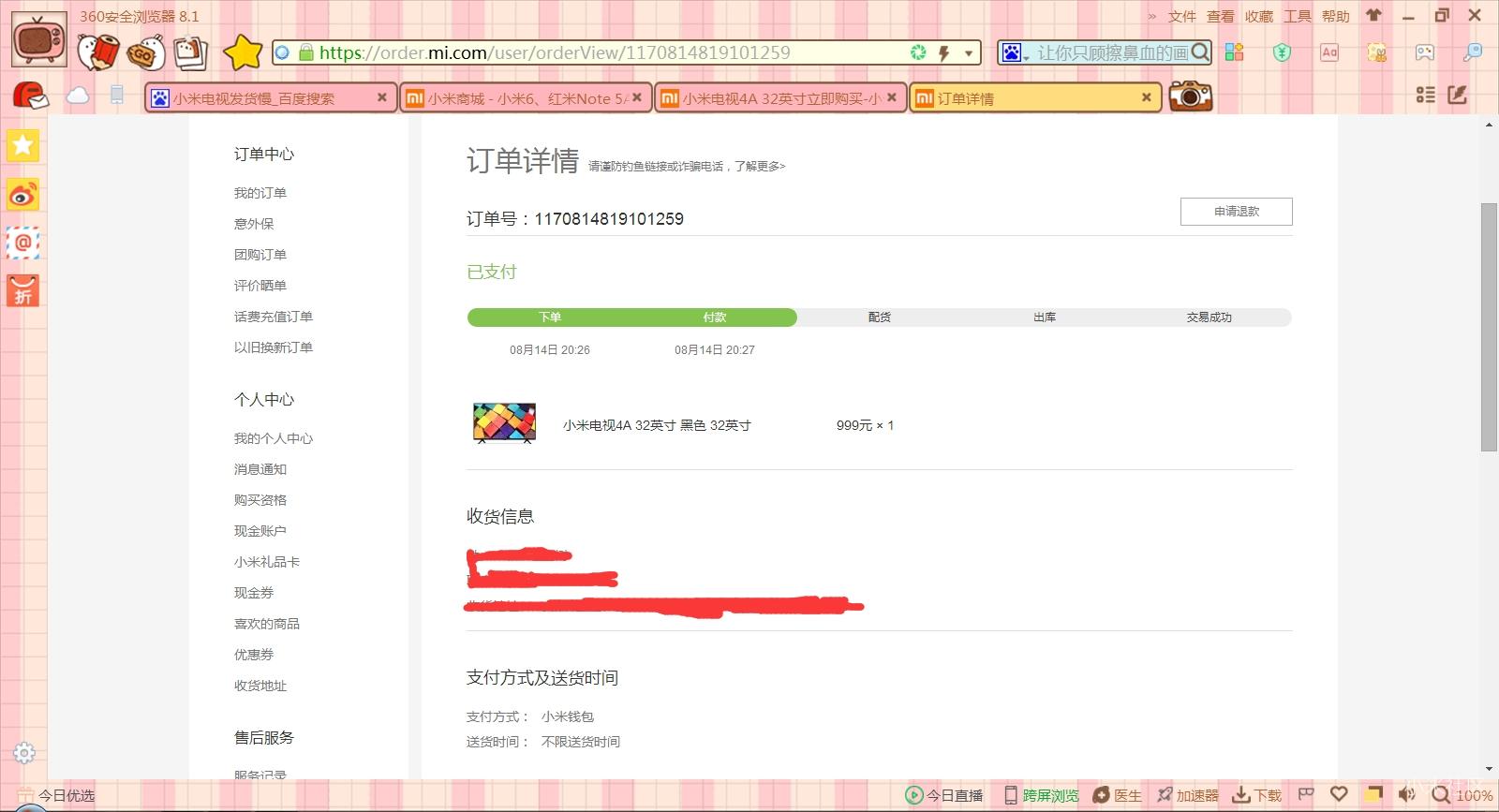The height and width of the screenshot is (812, 1499).
Task: Open 今日直播 in status bar
Action: (x=944, y=795)
